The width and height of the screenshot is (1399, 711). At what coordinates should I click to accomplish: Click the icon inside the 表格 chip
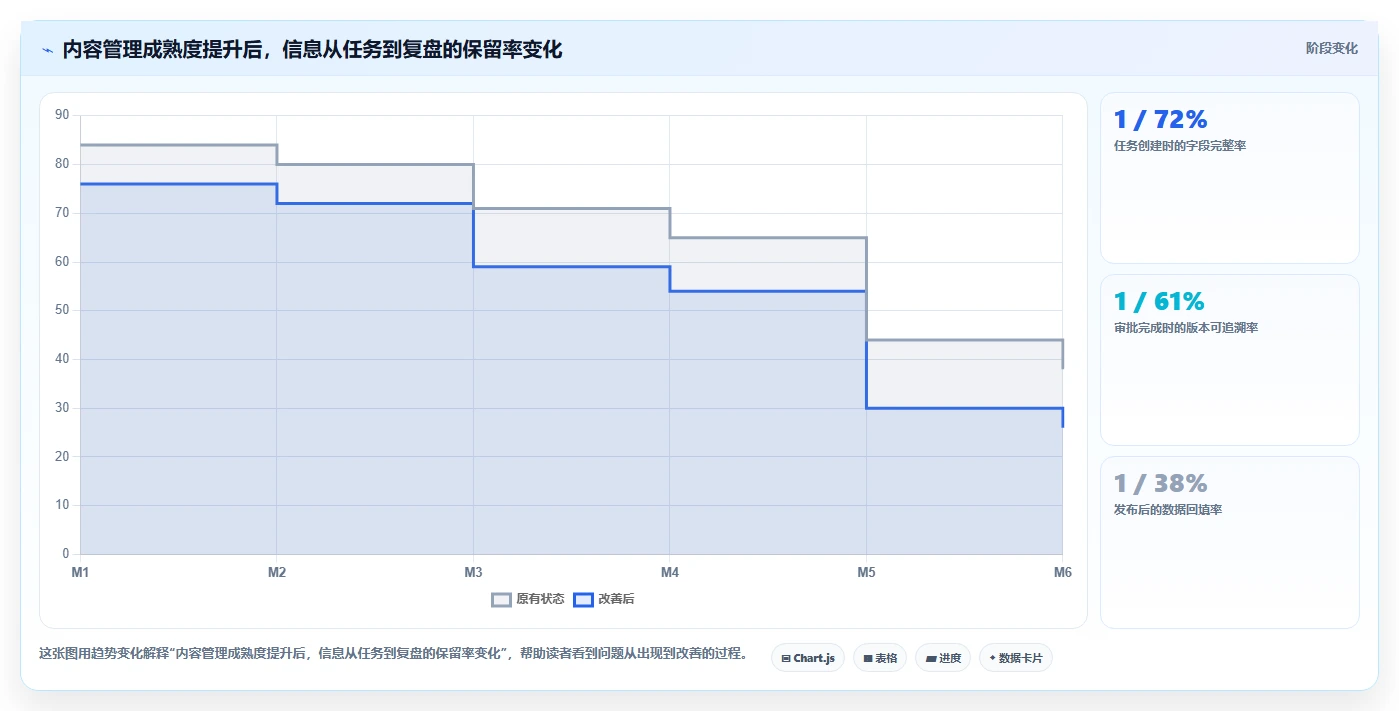[868, 658]
